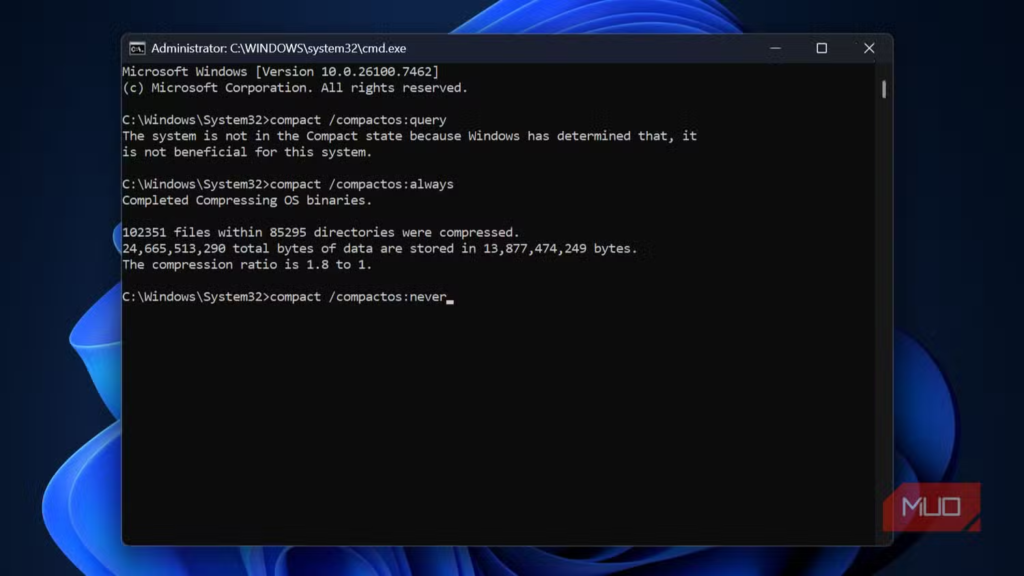
Task: Click the vertical scrollbar thumb
Action: pos(884,90)
